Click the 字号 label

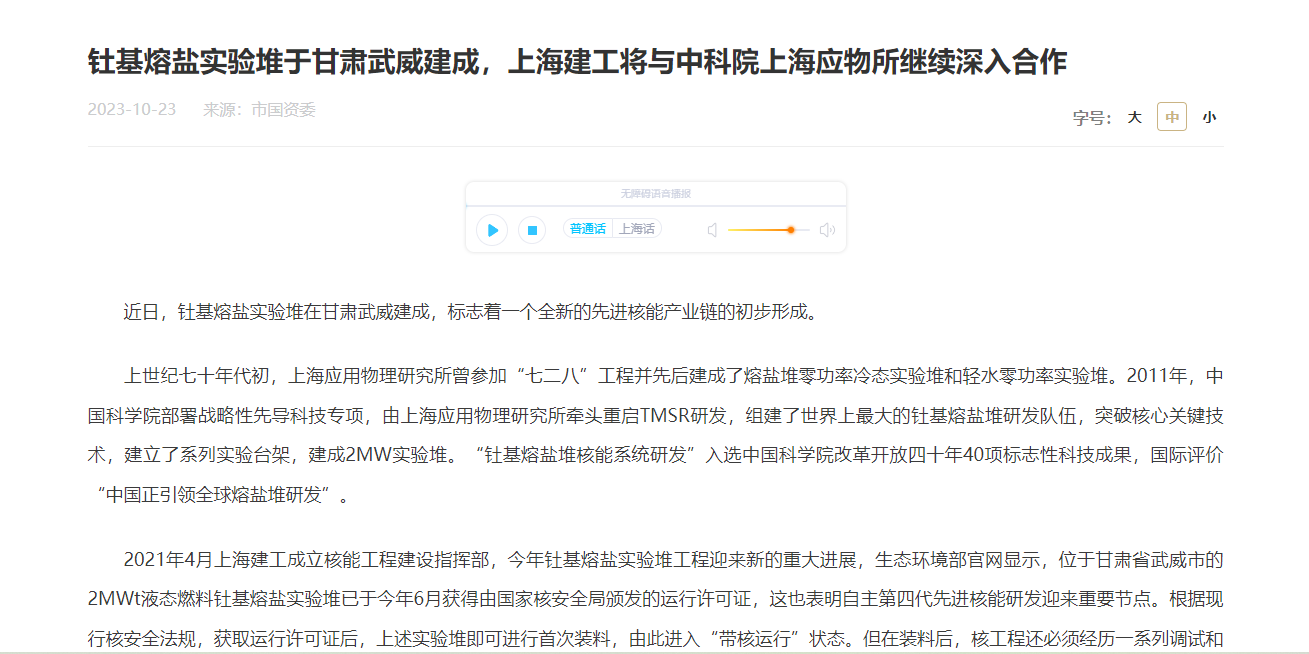coord(1093,118)
